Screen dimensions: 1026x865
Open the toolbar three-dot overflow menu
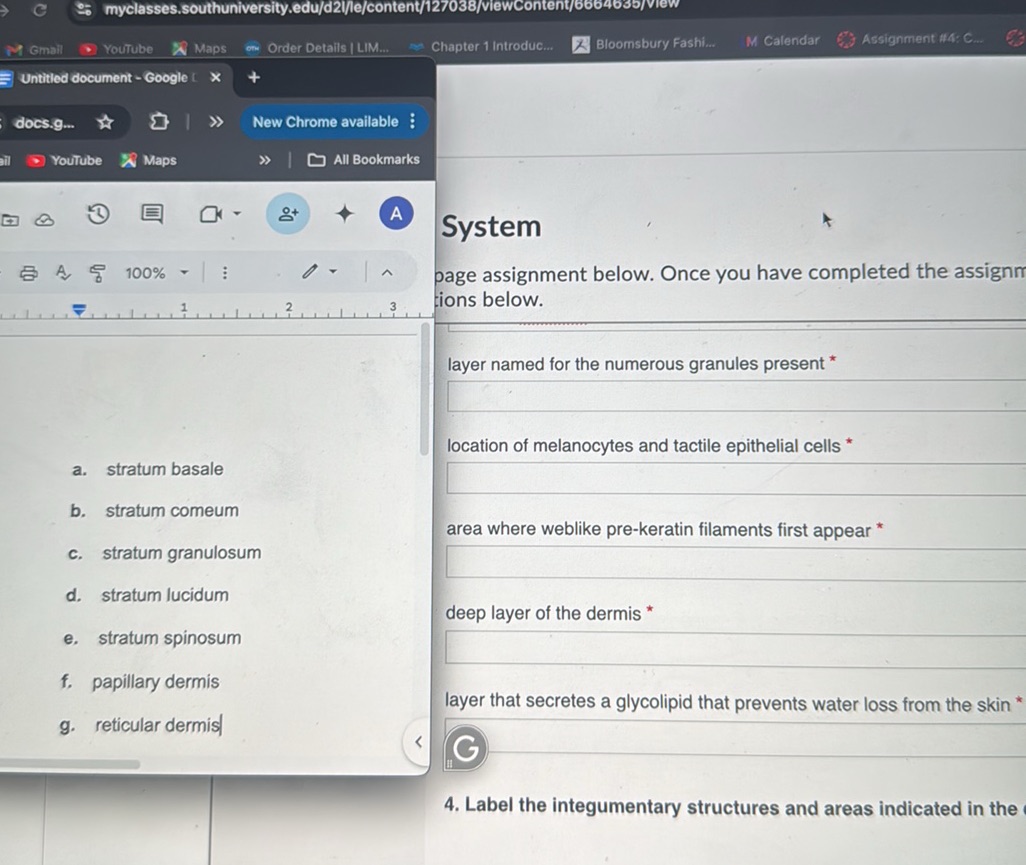click(x=225, y=273)
